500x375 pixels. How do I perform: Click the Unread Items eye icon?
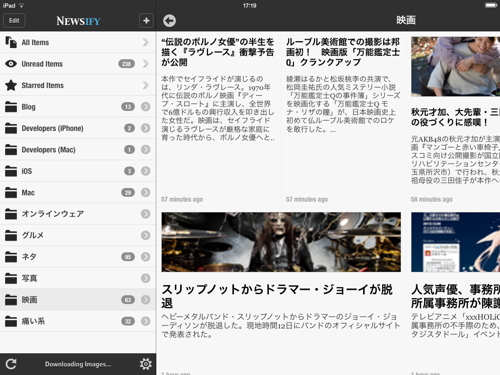pyautogui.click(x=11, y=64)
